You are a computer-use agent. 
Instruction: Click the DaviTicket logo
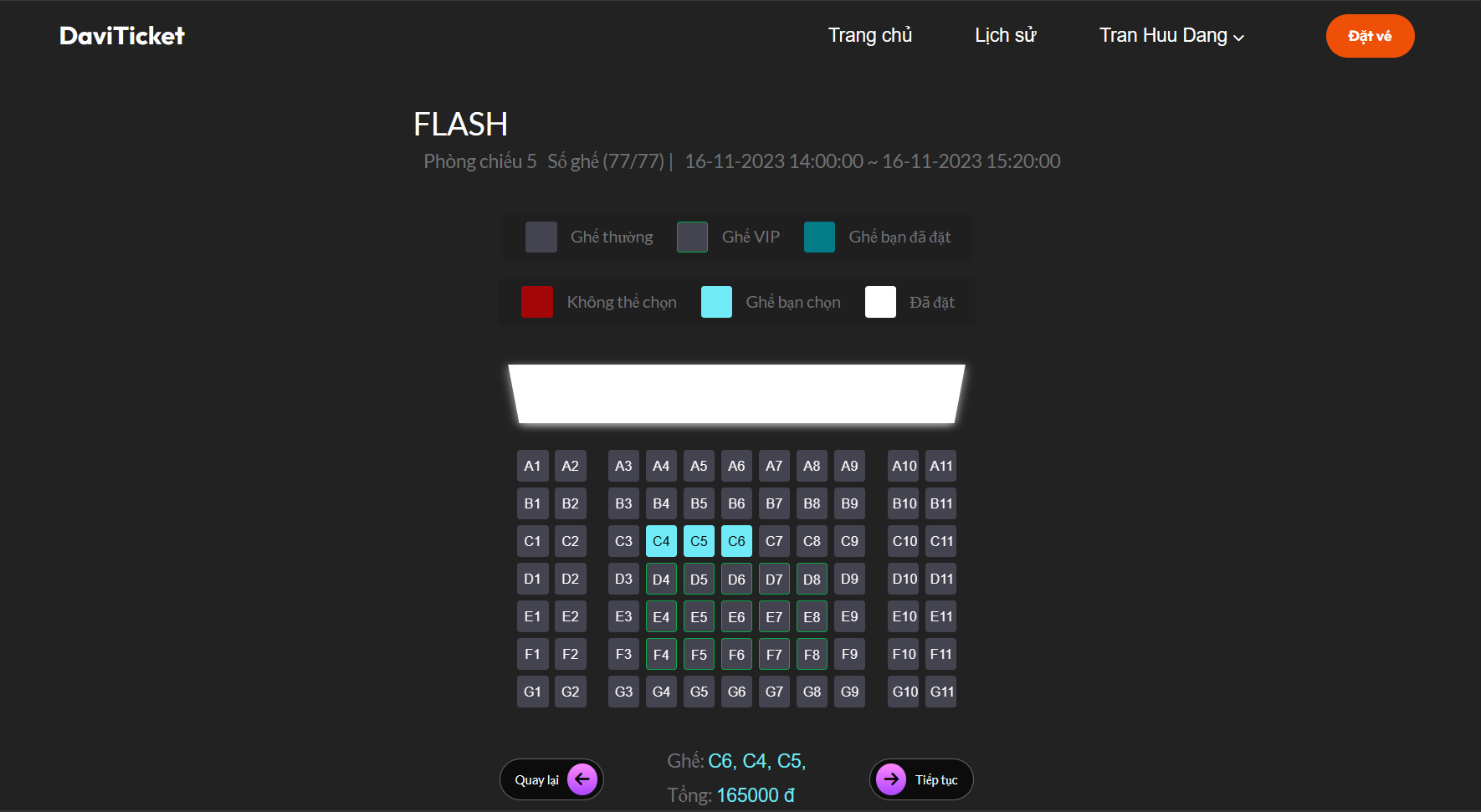(122, 36)
